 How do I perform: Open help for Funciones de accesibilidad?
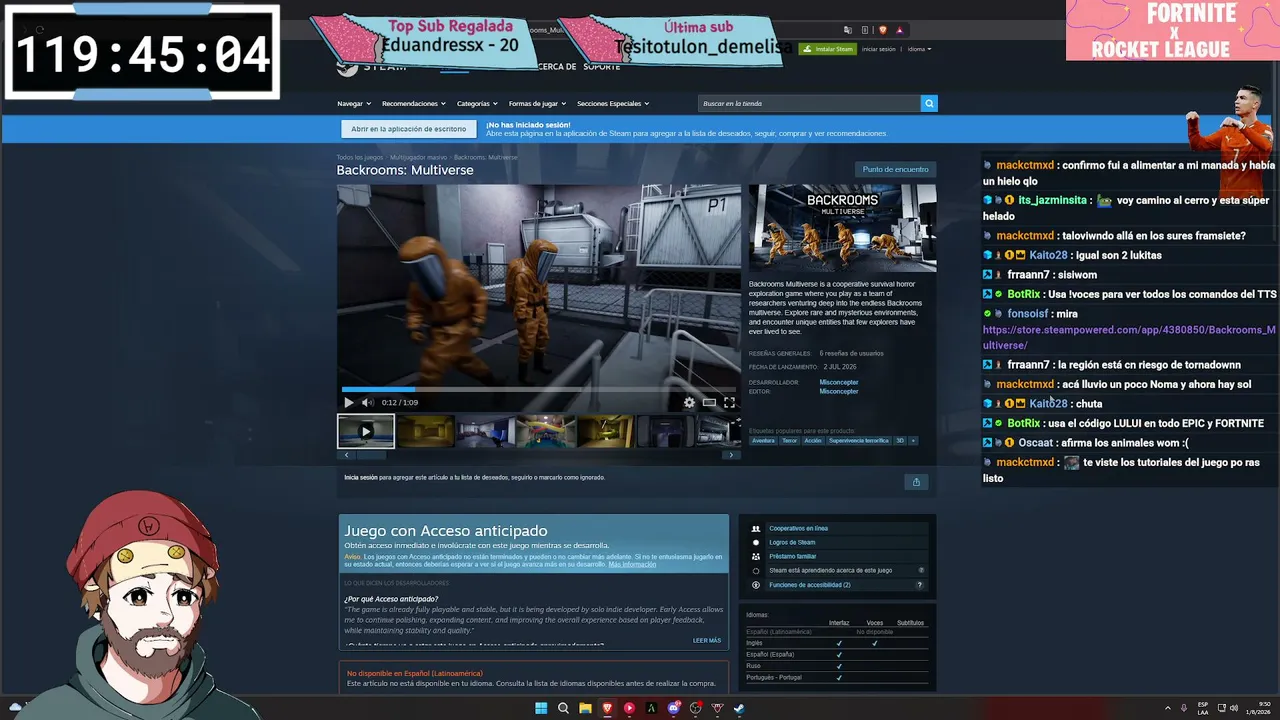920,585
